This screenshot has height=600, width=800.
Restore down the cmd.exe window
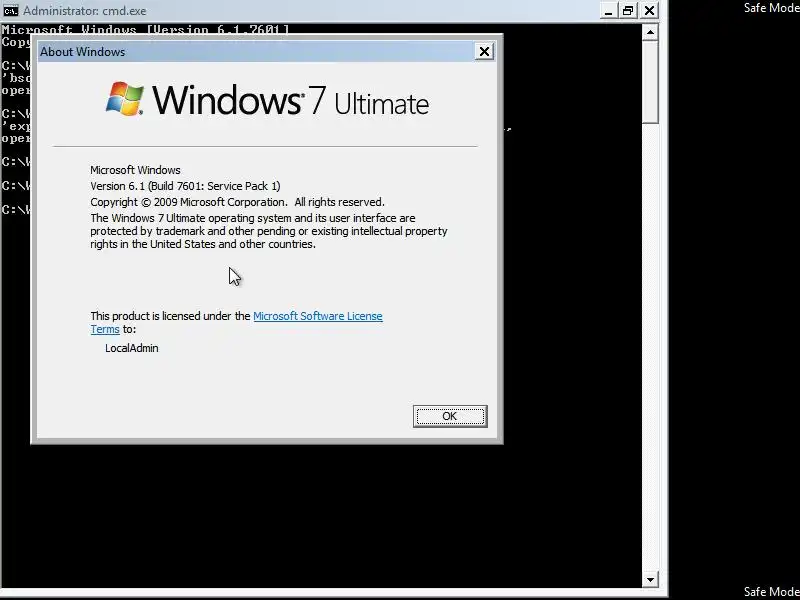(628, 11)
